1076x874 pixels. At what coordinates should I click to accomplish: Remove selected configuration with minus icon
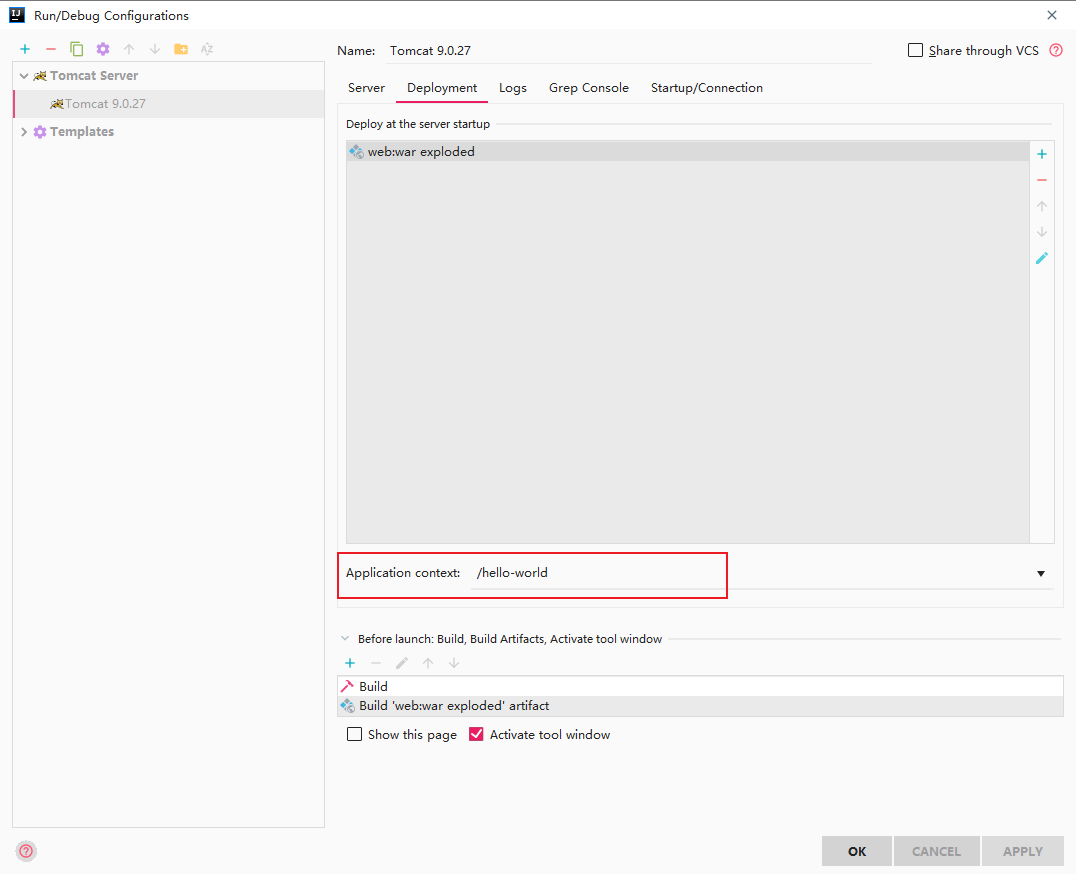pyautogui.click(x=51, y=49)
